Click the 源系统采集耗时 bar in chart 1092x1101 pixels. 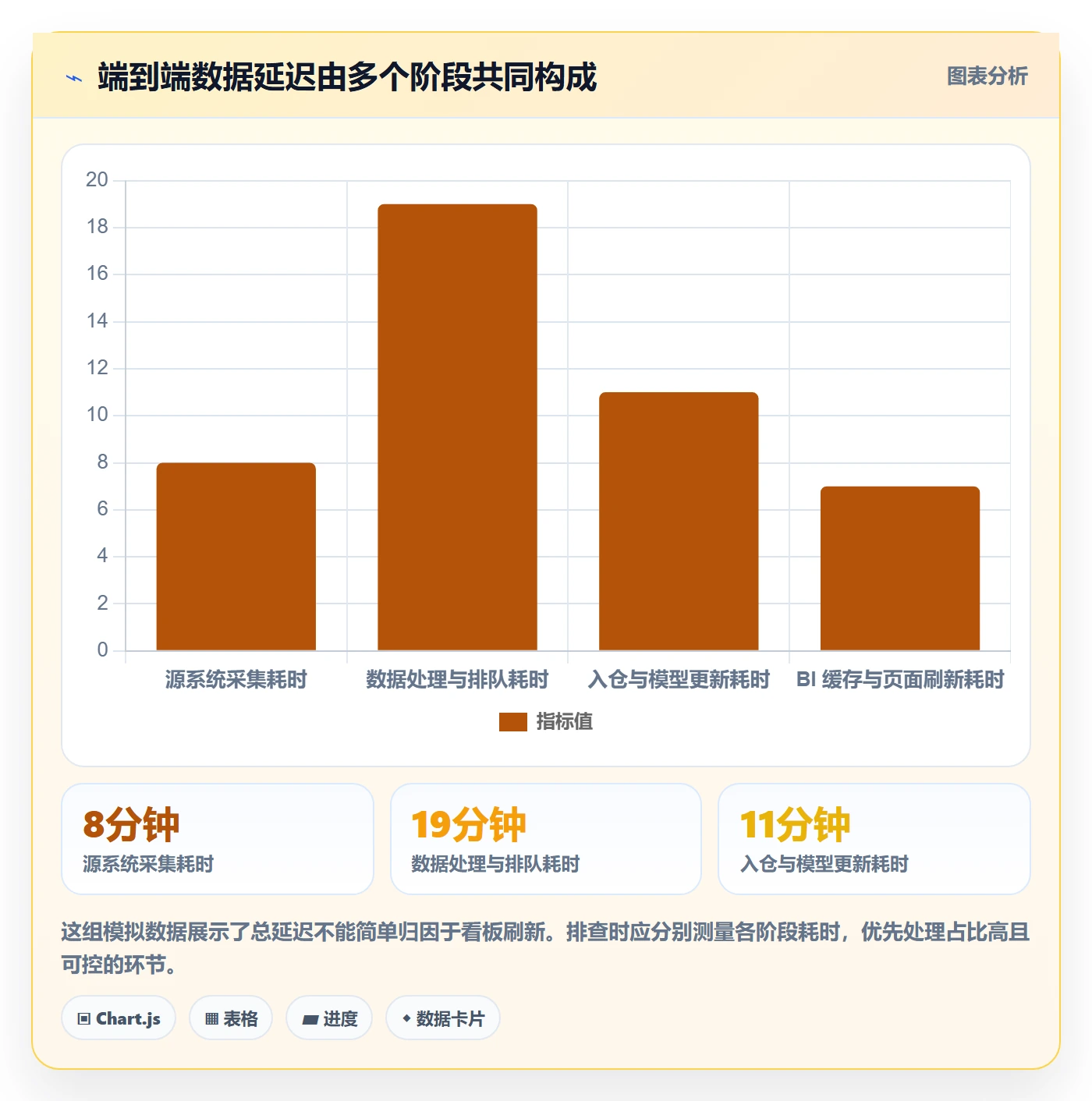click(236, 557)
